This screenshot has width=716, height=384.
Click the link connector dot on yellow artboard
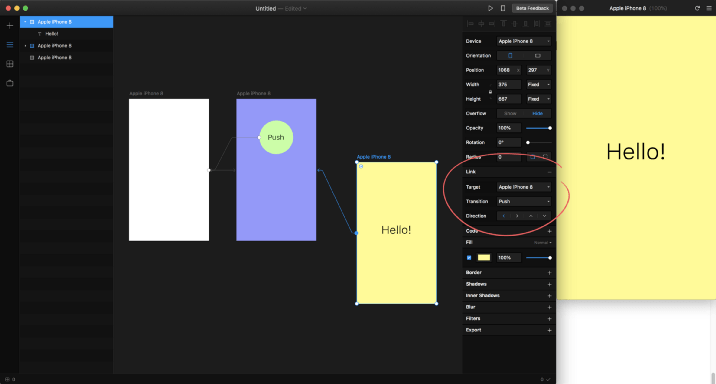(357, 233)
